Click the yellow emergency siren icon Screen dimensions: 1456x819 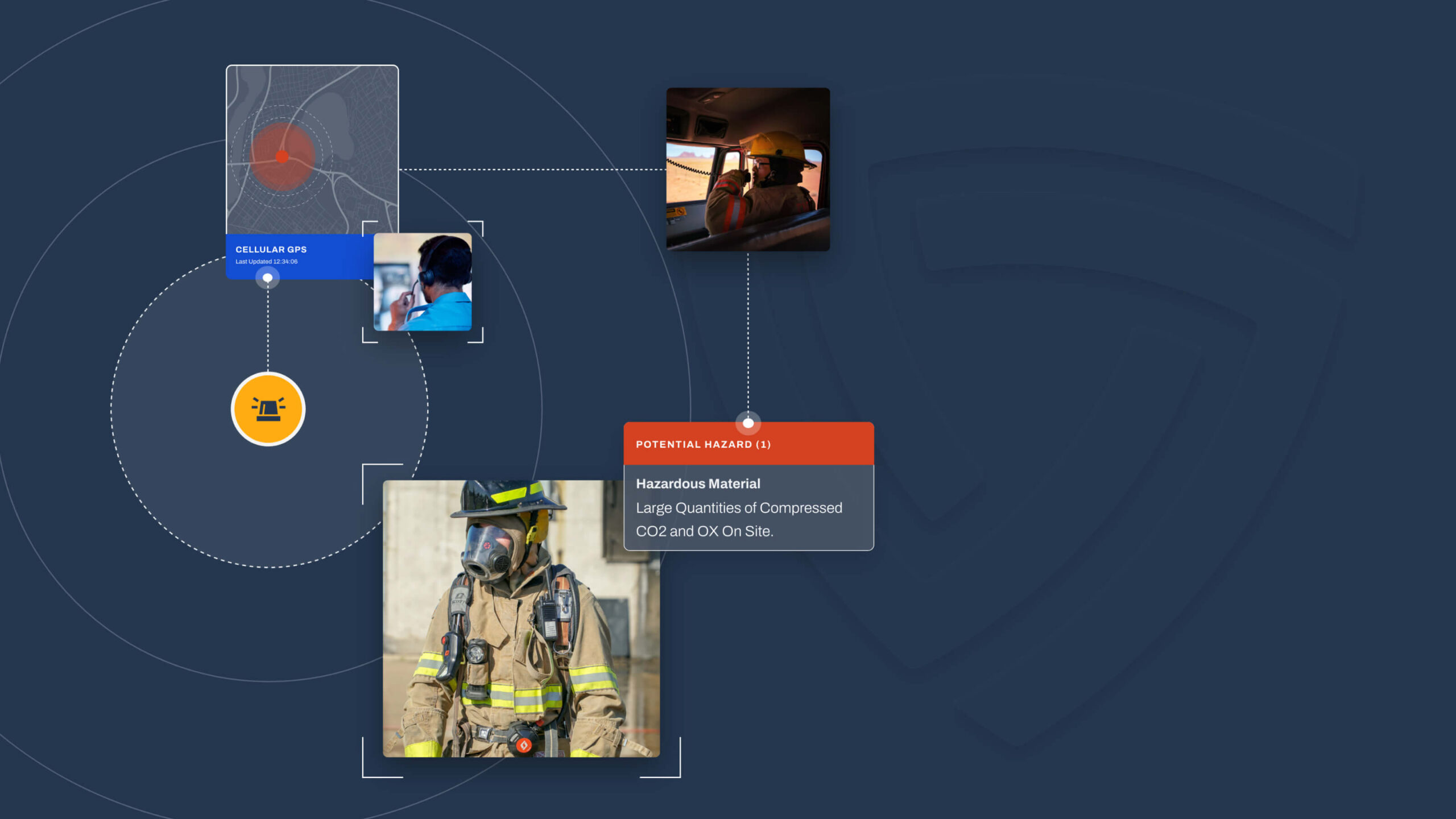point(268,409)
